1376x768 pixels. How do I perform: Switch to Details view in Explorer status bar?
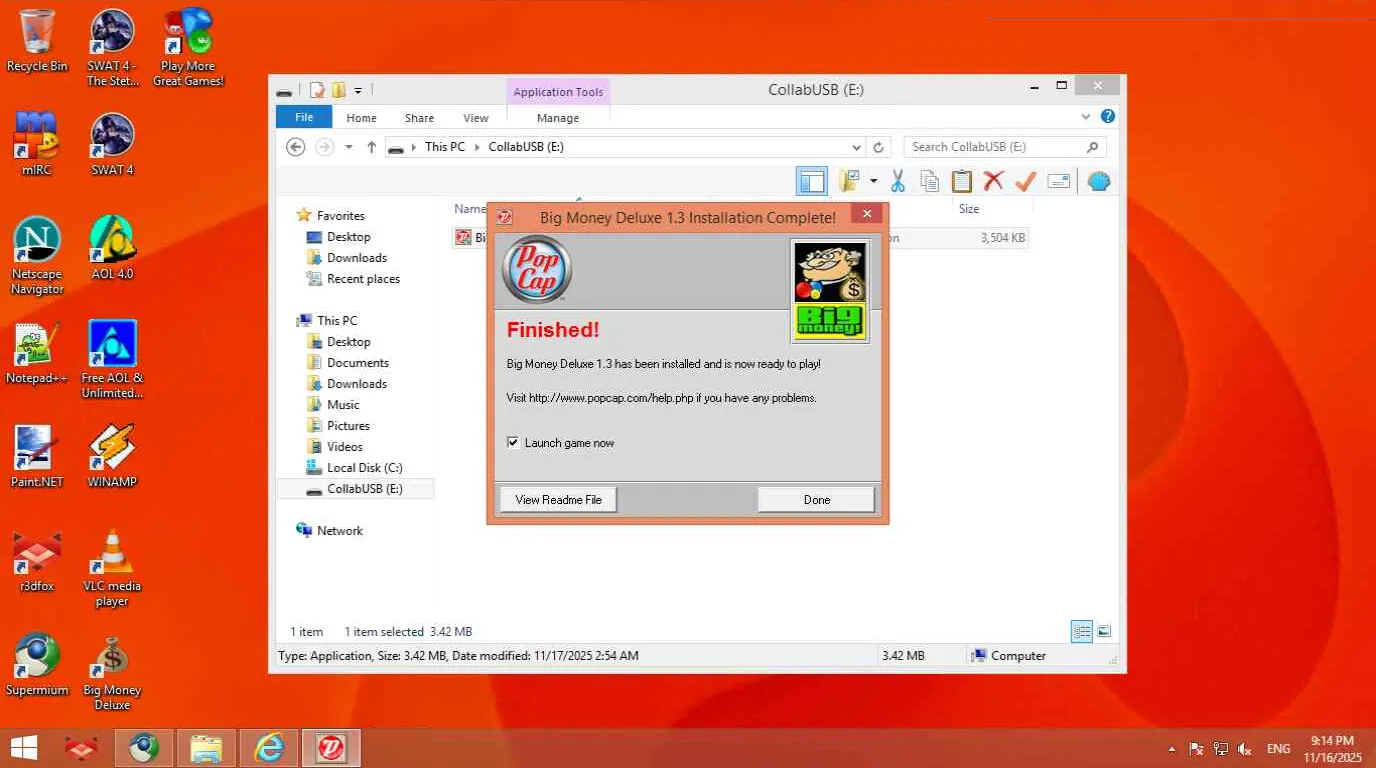1082,631
